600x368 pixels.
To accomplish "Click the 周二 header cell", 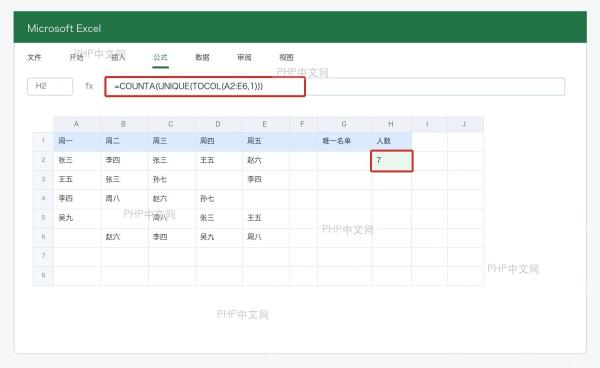I will [x=124, y=141].
